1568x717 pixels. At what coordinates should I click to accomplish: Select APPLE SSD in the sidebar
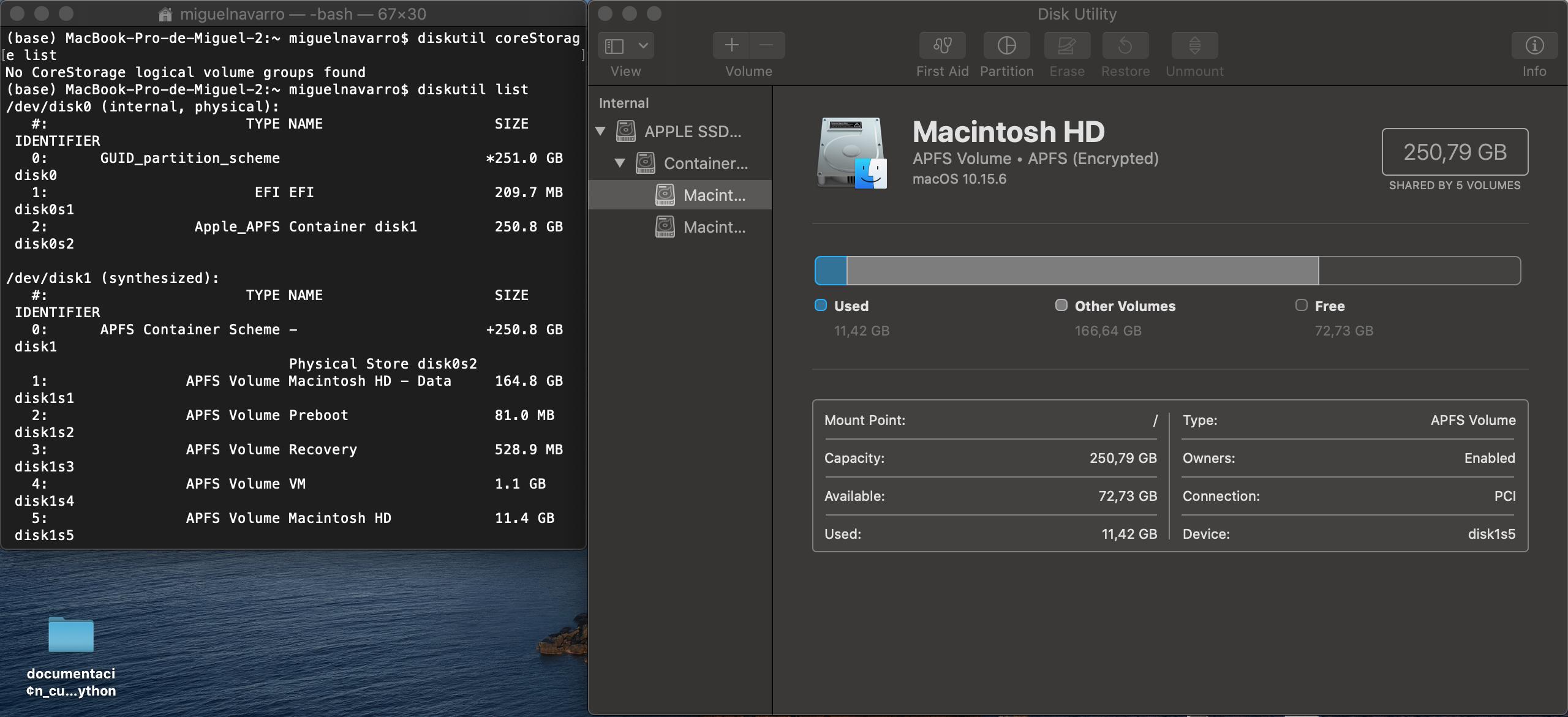680,131
